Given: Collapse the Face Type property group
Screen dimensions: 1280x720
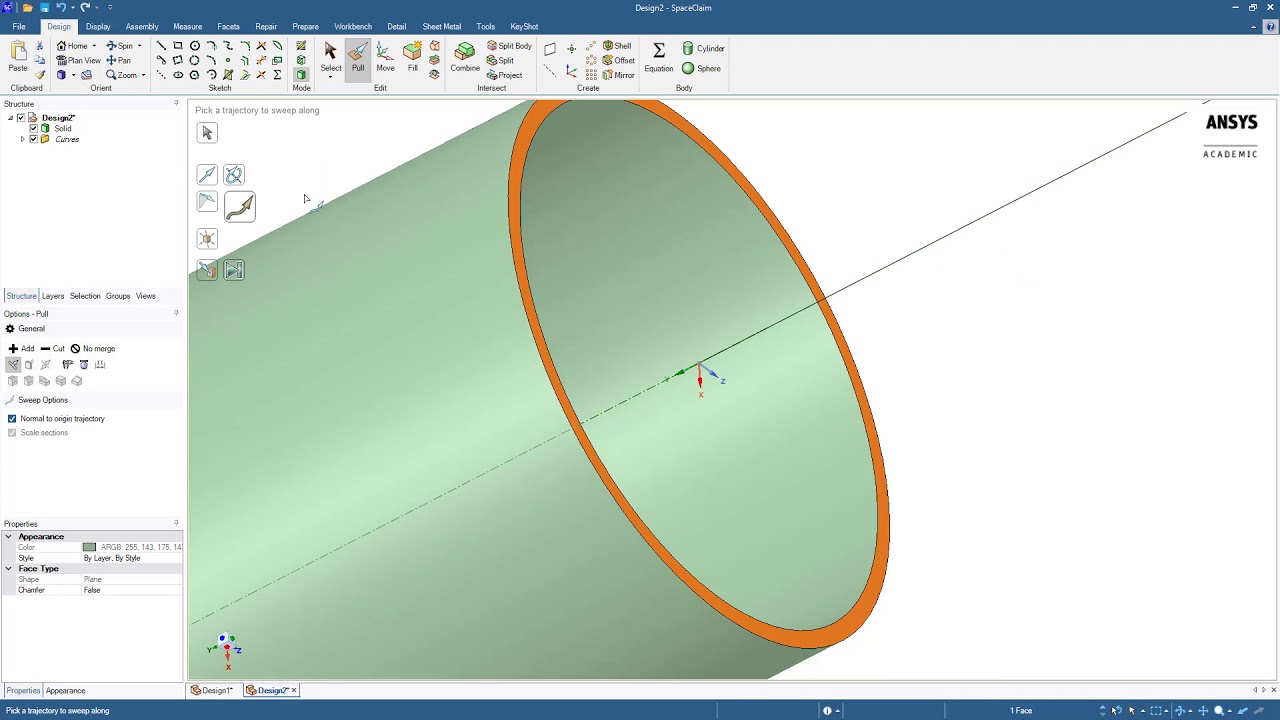Looking at the screenshot, I should coord(8,569).
